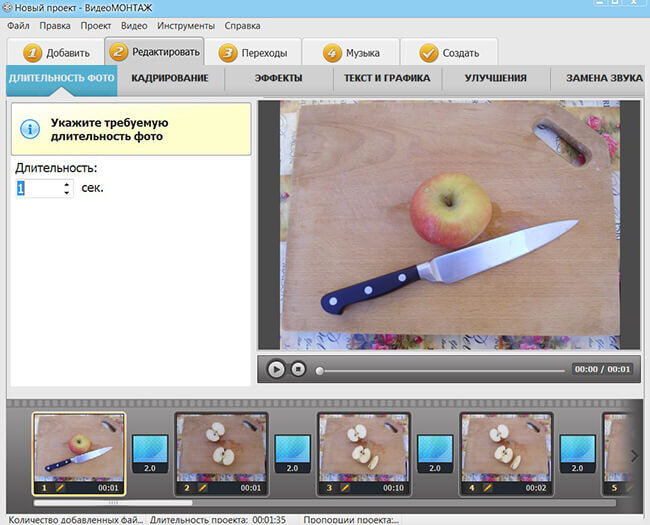
Task: Open the transition after clip 4
Action: pyautogui.click(x=577, y=454)
